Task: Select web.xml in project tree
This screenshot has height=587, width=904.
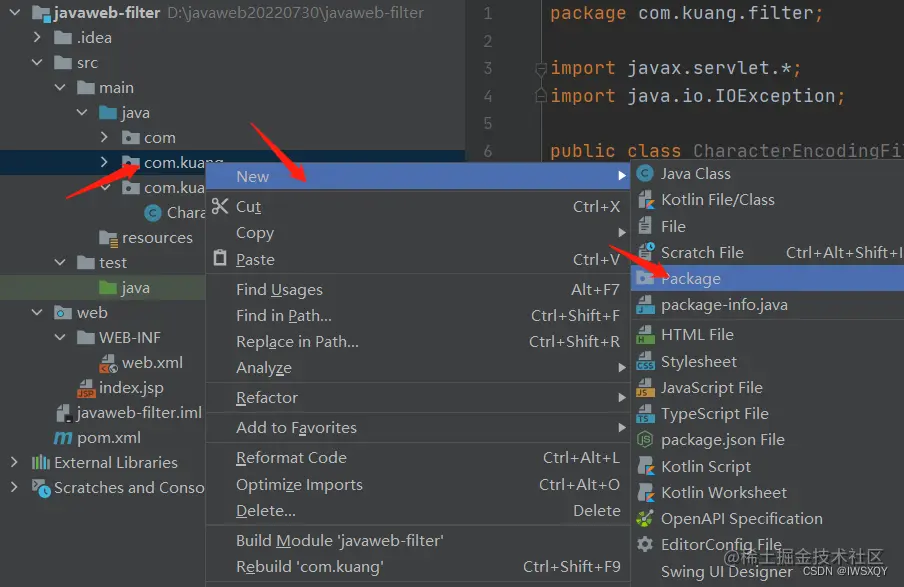Action: coord(152,363)
